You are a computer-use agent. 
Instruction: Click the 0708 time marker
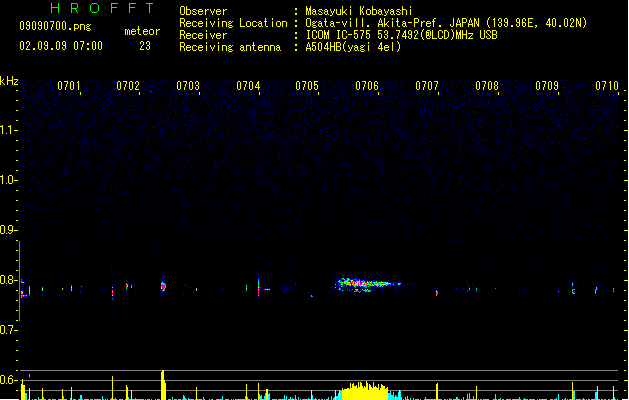coord(487,86)
